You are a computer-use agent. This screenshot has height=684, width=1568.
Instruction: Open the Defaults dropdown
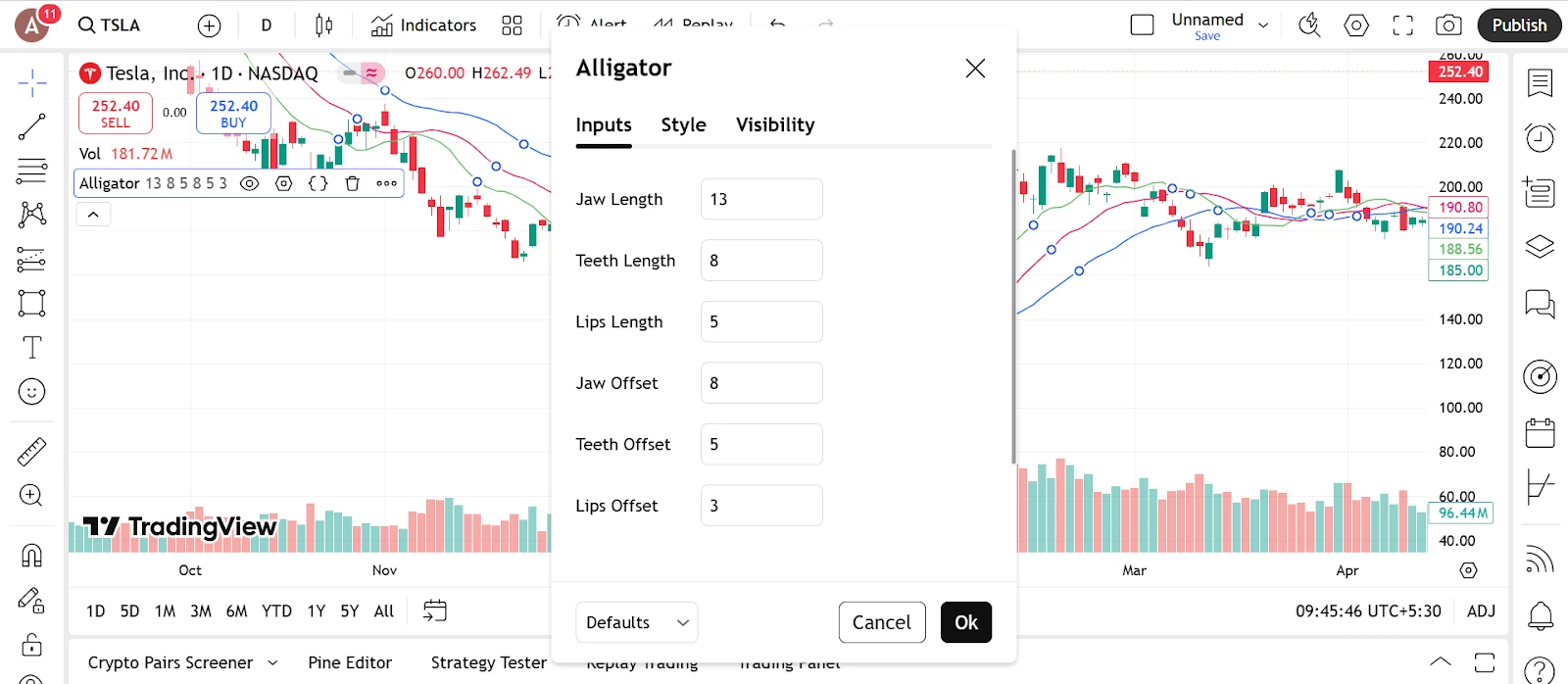click(637, 622)
